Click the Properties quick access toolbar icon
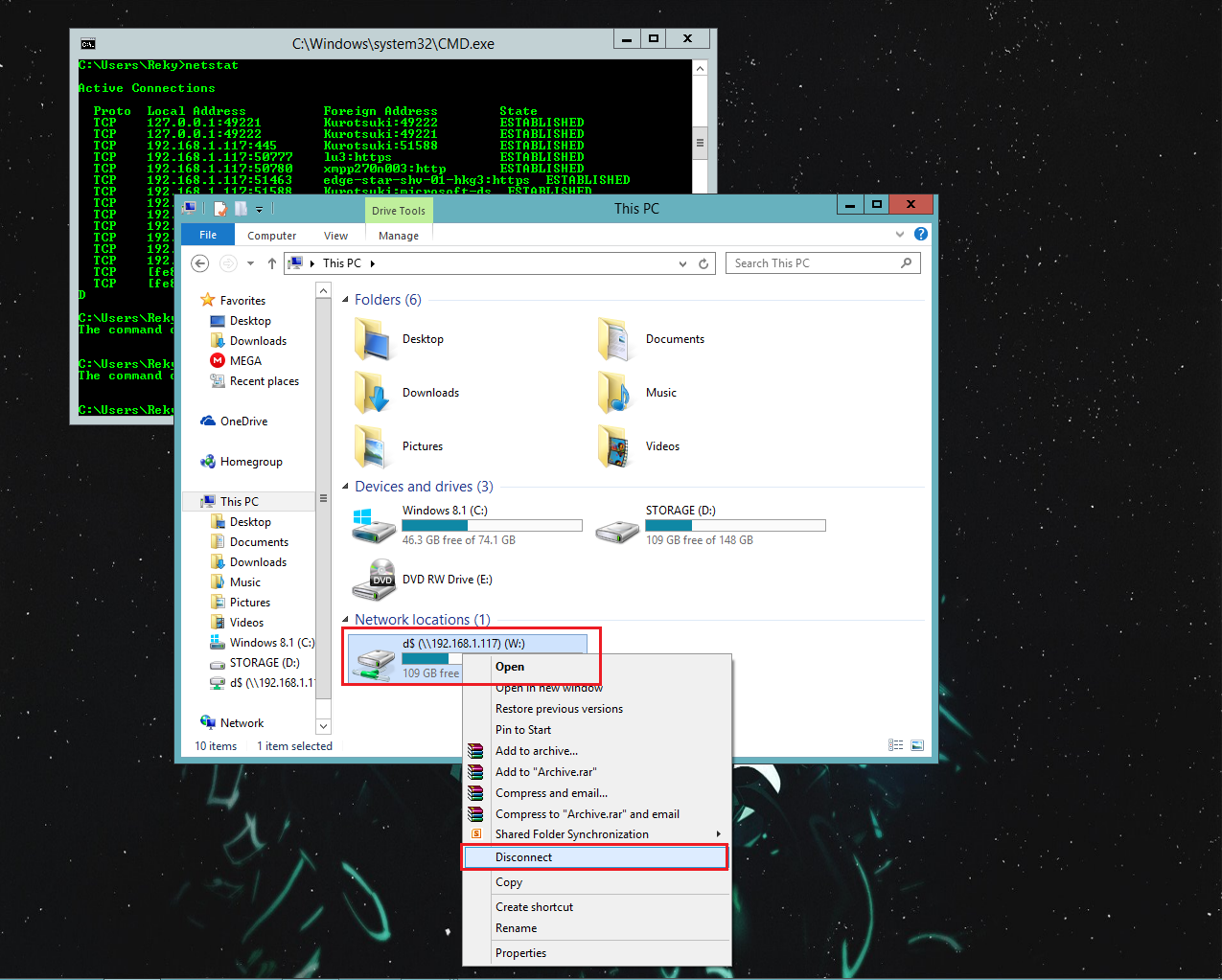The width and height of the screenshot is (1222, 980). click(x=220, y=209)
